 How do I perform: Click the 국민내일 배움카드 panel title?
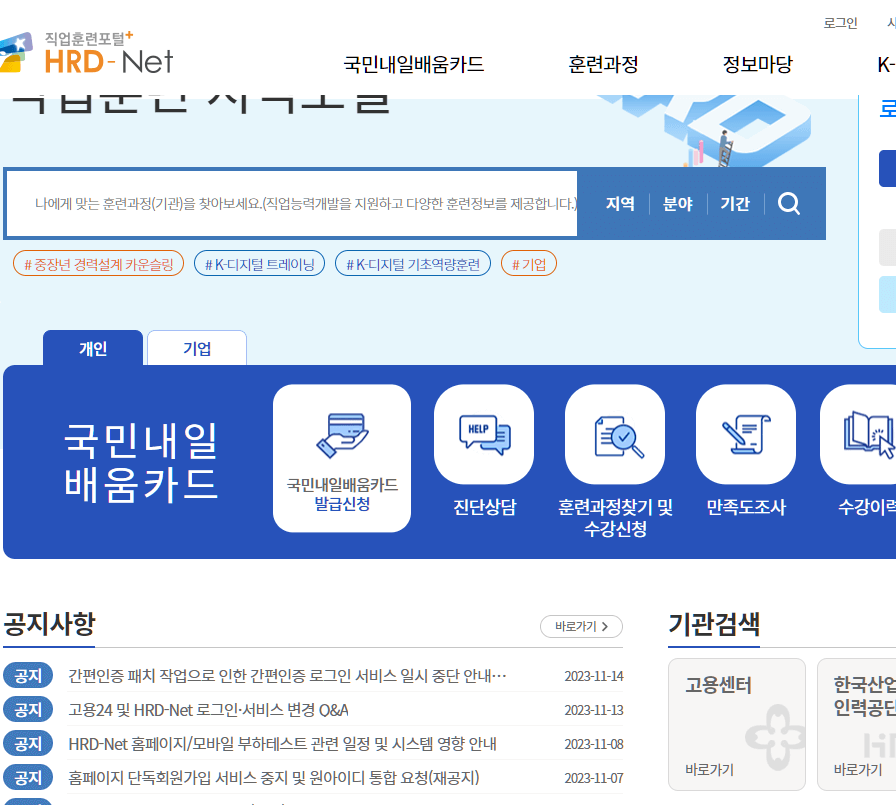click(141, 462)
